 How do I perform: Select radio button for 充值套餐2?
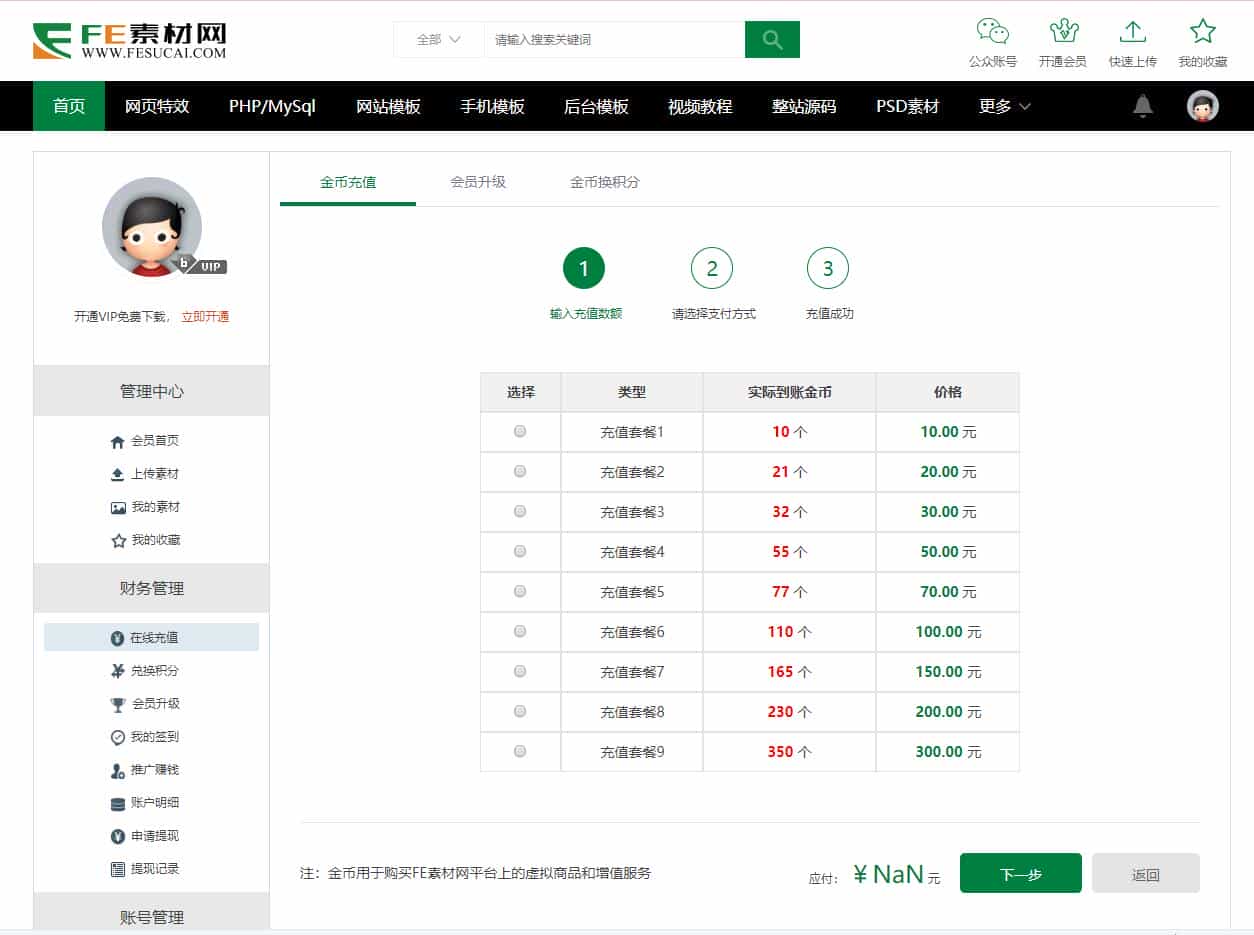pyautogui.click(x=520, y=471)
